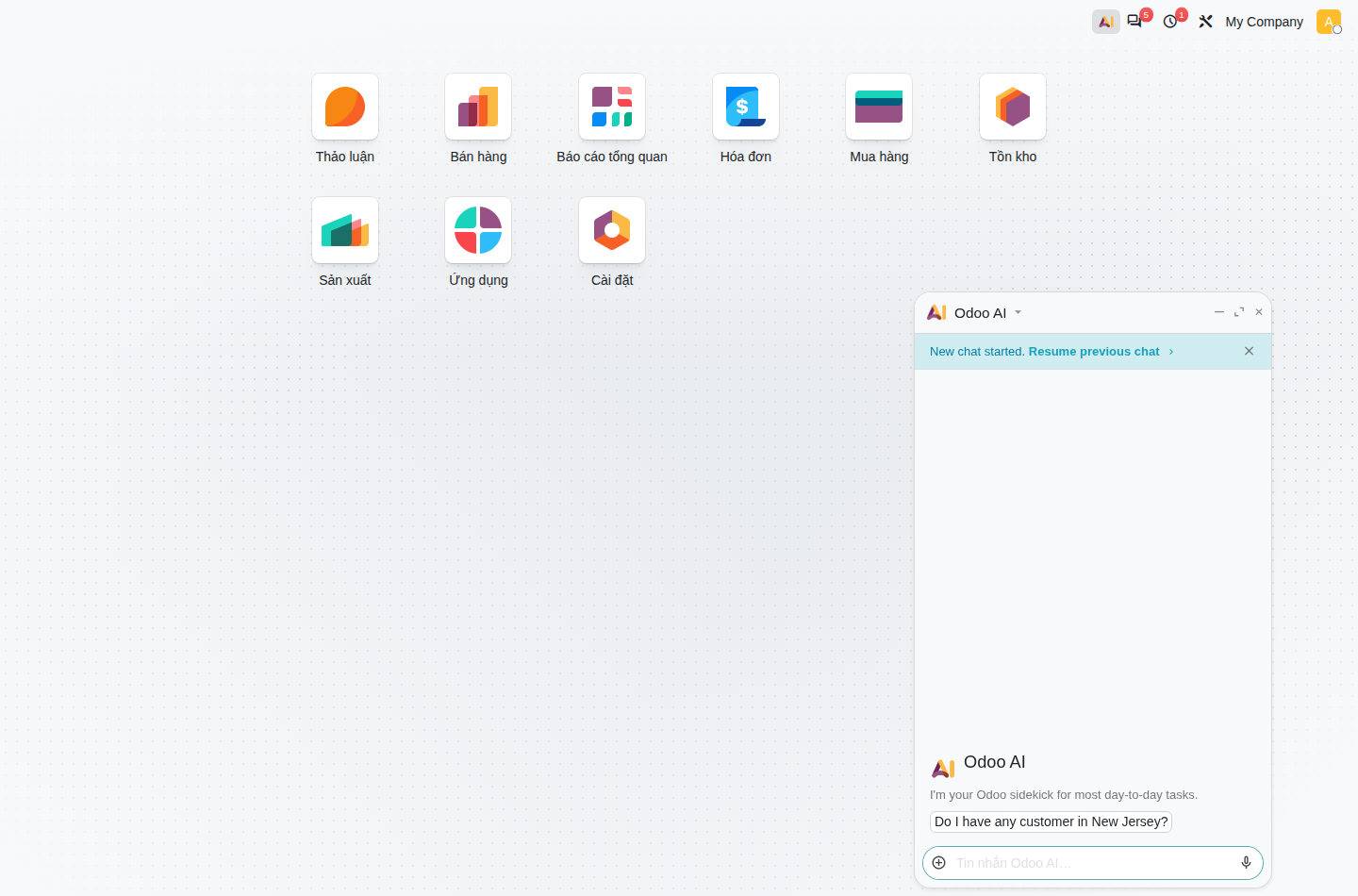
Task: Click the microphone voice input icon
Action: [x=1246, y=862]
